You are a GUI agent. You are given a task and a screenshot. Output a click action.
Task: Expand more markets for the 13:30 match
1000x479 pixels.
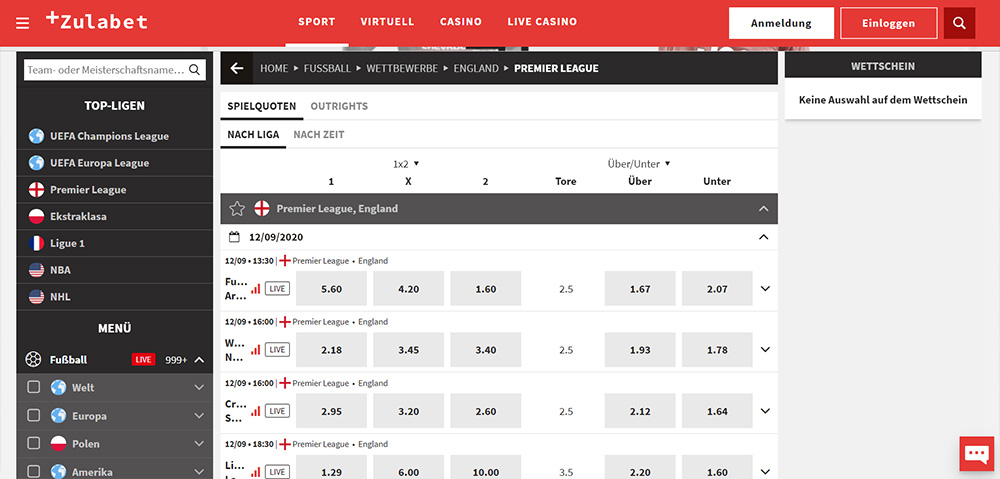765,288
